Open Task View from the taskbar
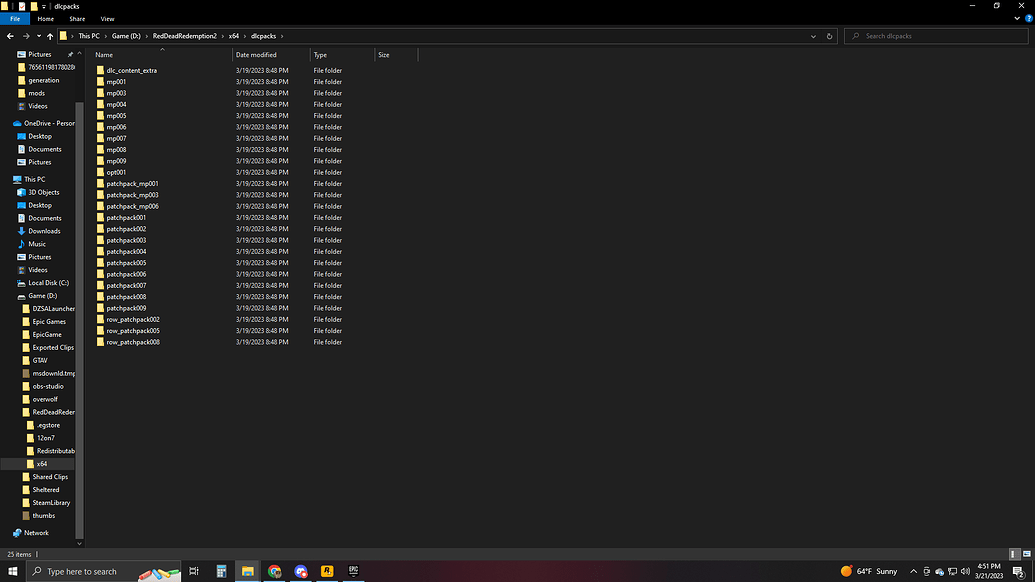The width and height of the screenshot is (1035, 582). click(x=194, y=571)
